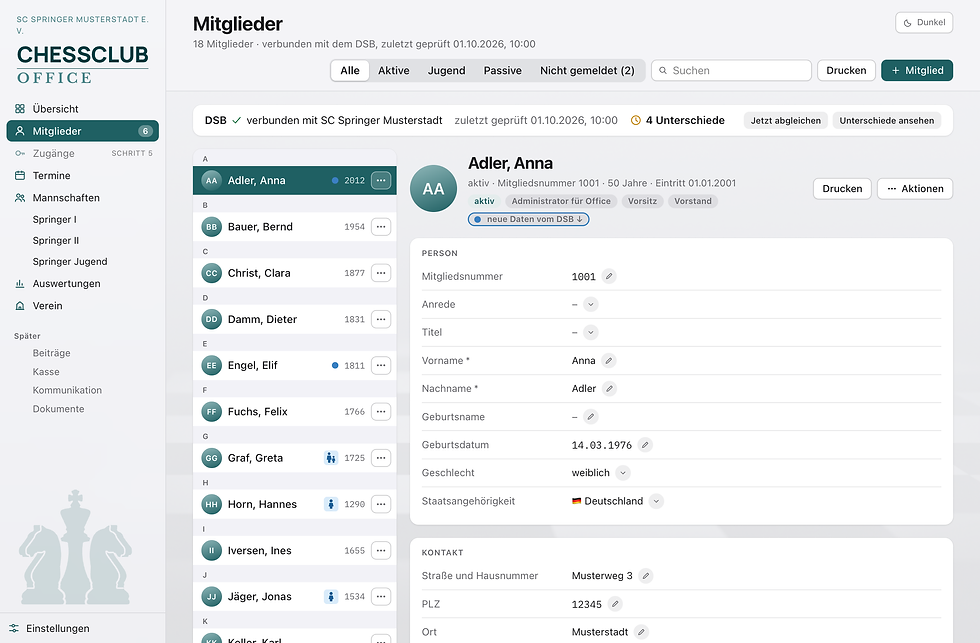The height and width of the screenshot is (643, 980).
Task: Switch to the Aktive filter tab
Action: click(394, 71)
